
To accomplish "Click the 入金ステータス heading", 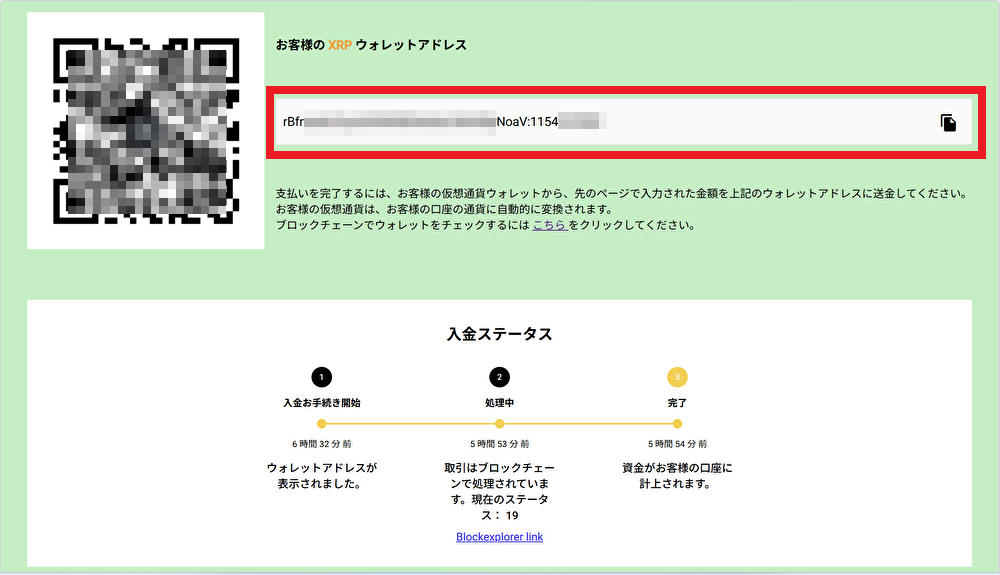I will pyautogui.click(x=499, y=334).
